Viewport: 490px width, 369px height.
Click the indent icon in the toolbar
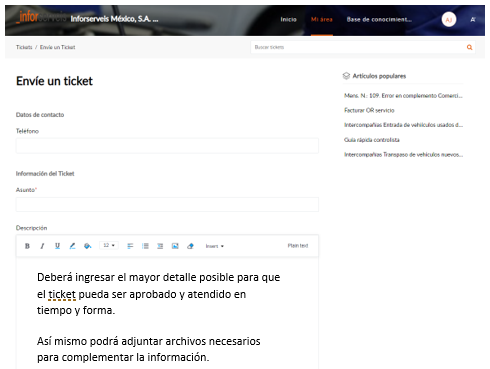tap(160, 246)
